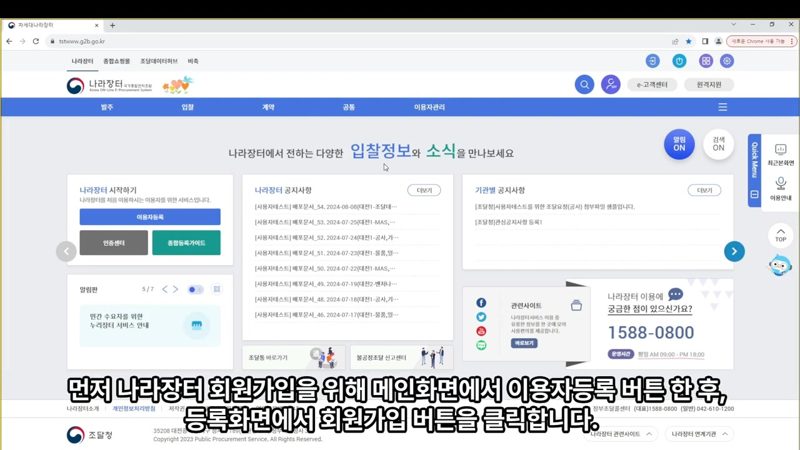
Task: Open 불공정조달 신고센터 banner
Action: (402, 357)
